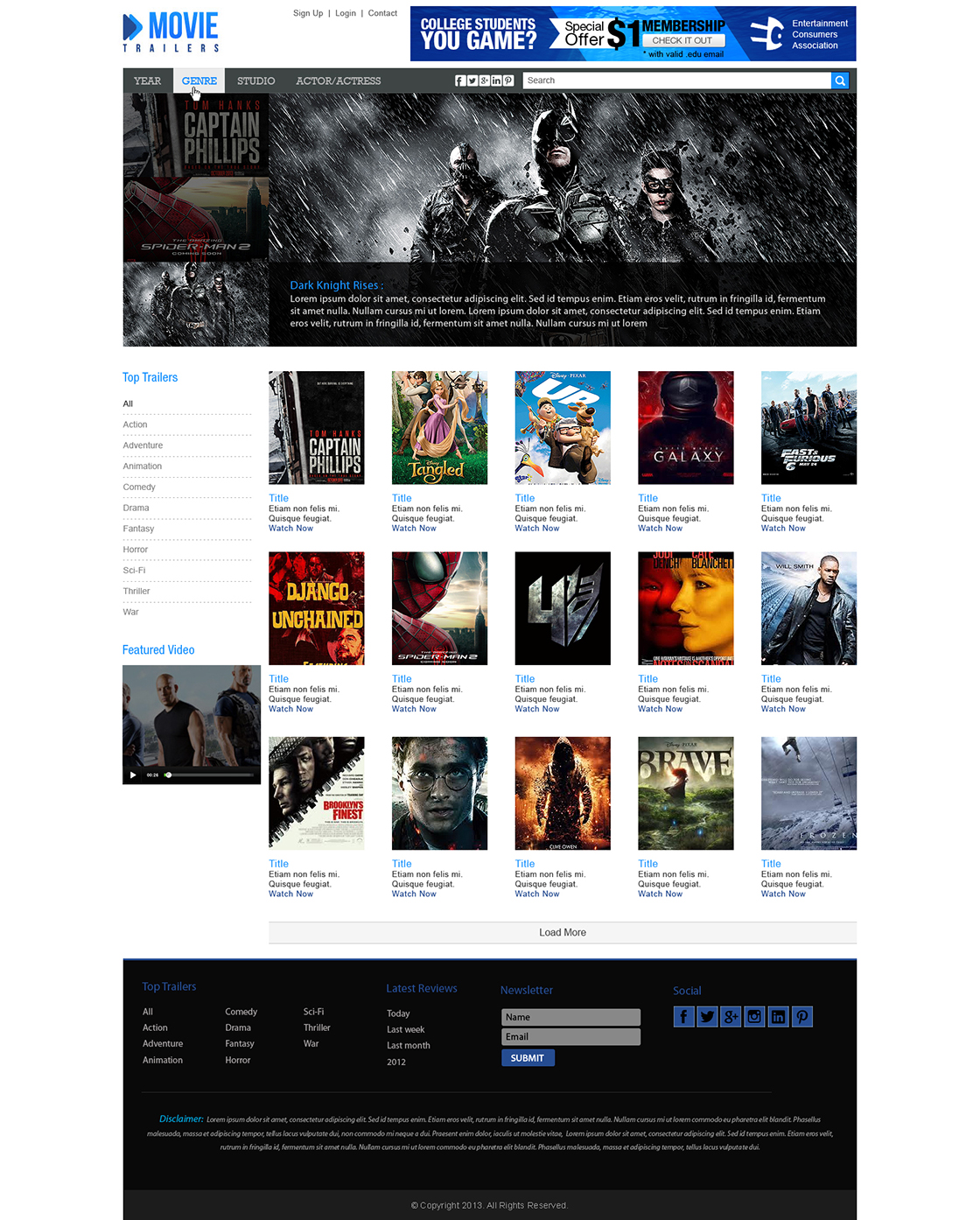
Task: Play the featured video
Action: click(133, 775)
